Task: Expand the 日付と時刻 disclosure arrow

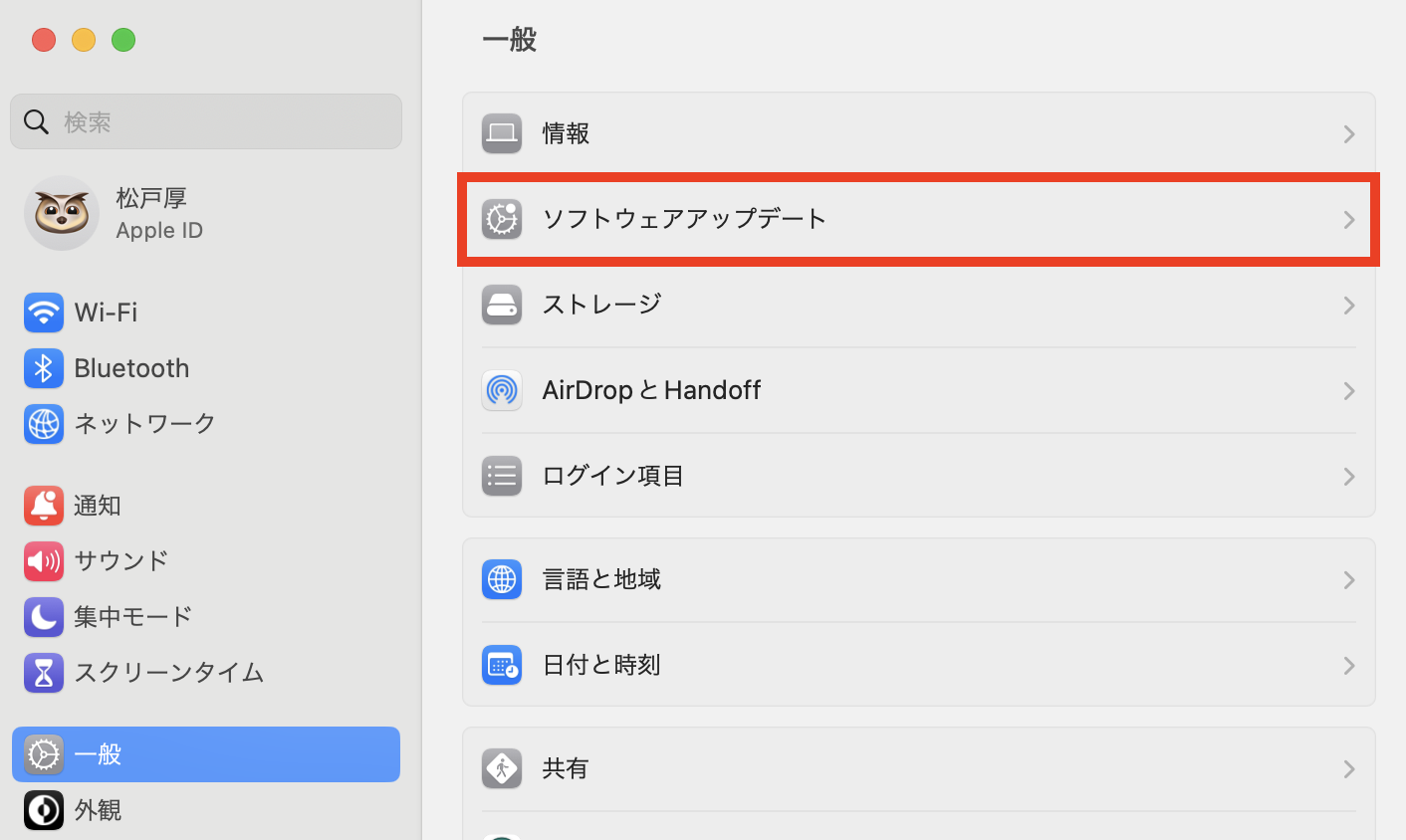Action: click(x=1349, y=665)
